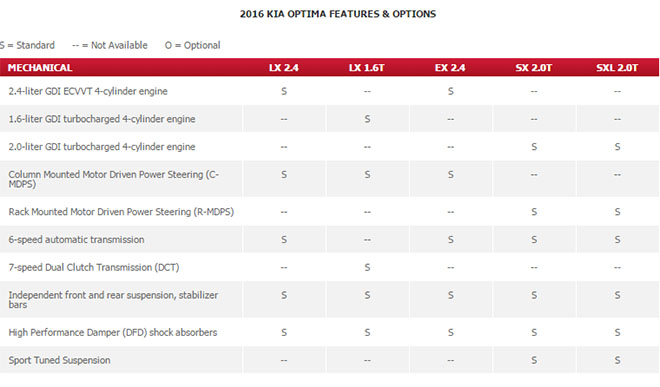660x387 pixels.
Task: Click Rack Mounted Motor Driven Power Steering label
Action: (121, 212)
